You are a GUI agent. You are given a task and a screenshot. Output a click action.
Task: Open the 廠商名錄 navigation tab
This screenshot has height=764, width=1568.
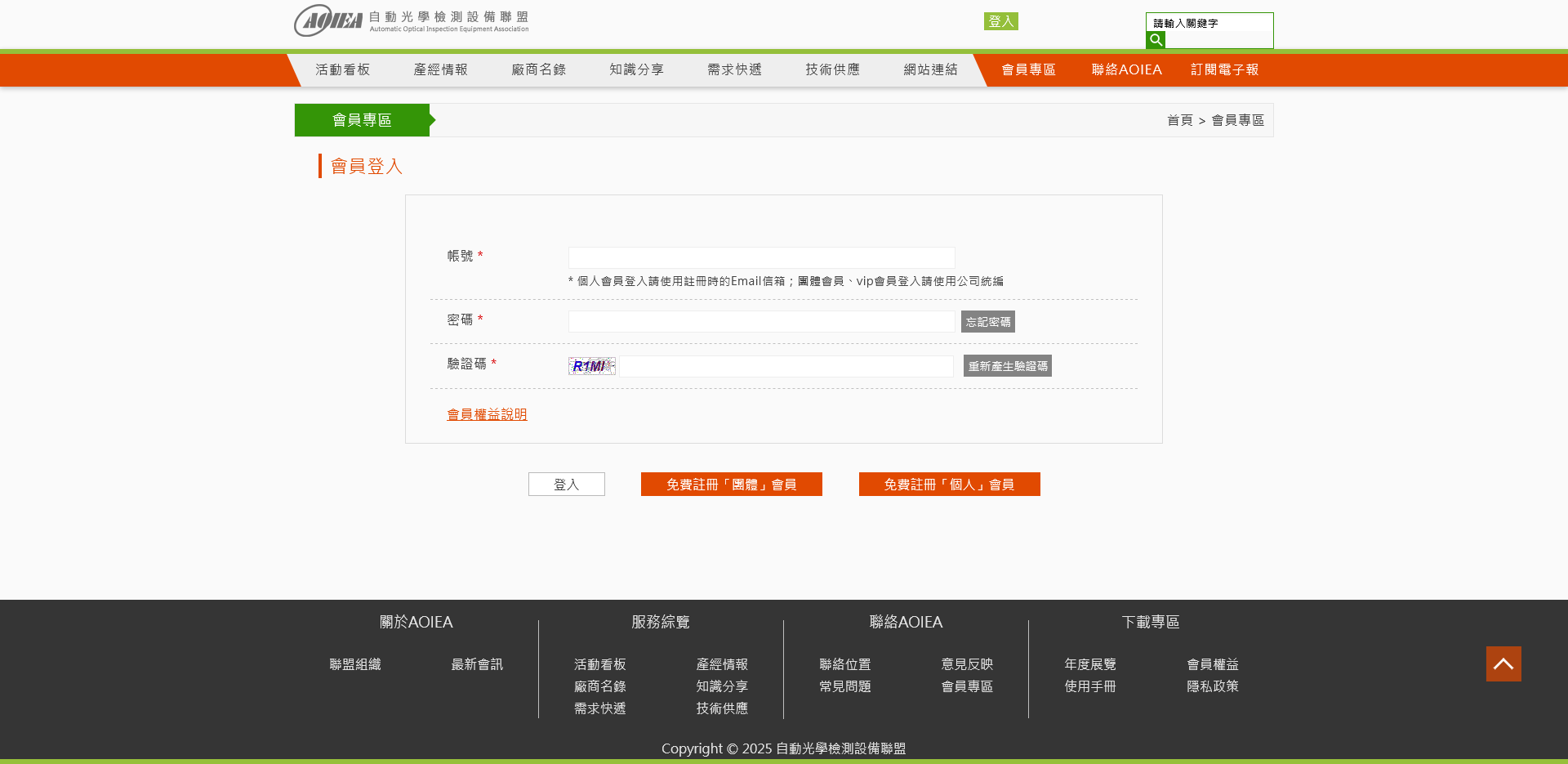[539, 70]
